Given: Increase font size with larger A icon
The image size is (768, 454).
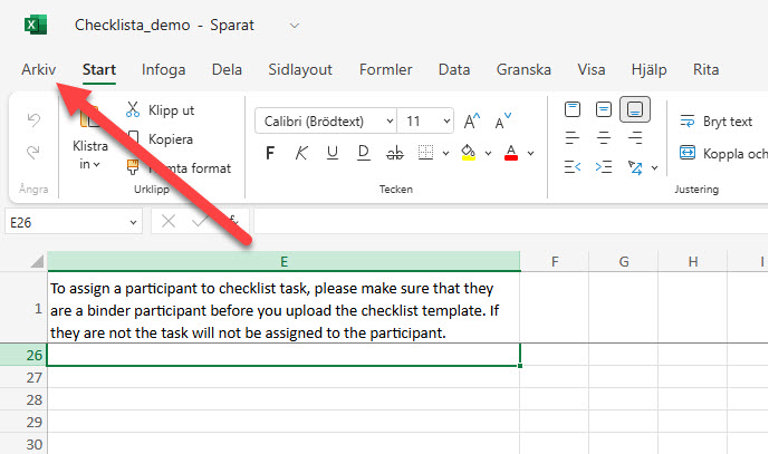Looking at the screenshot, I should [472, 121].
